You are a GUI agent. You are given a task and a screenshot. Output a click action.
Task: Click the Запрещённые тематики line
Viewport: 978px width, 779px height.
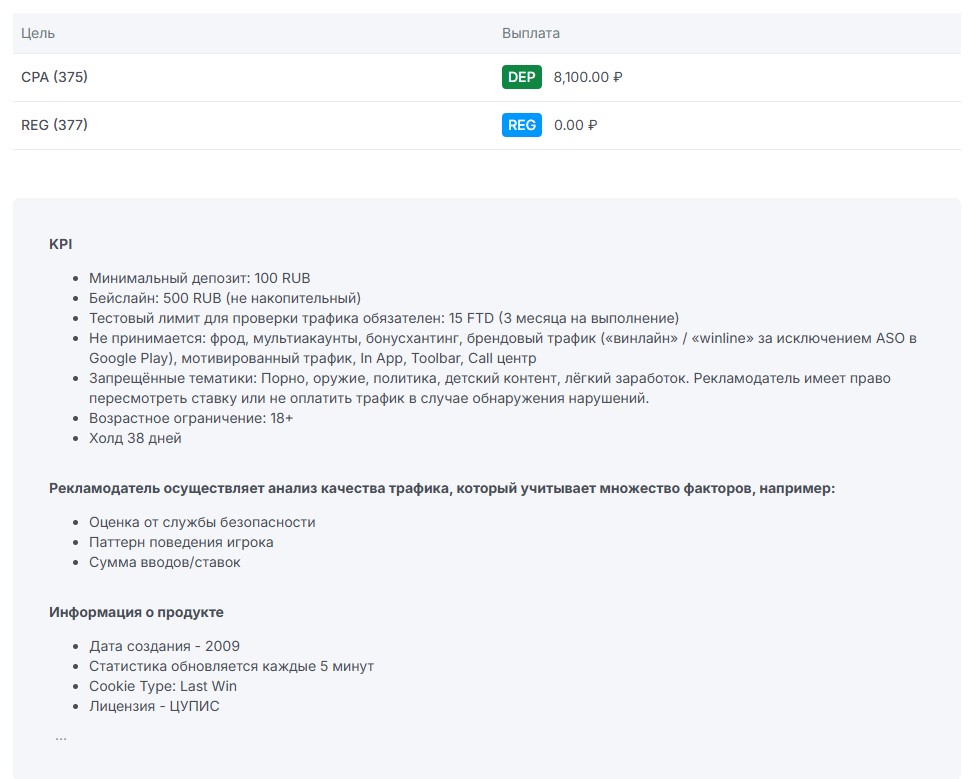coord(490,388)
